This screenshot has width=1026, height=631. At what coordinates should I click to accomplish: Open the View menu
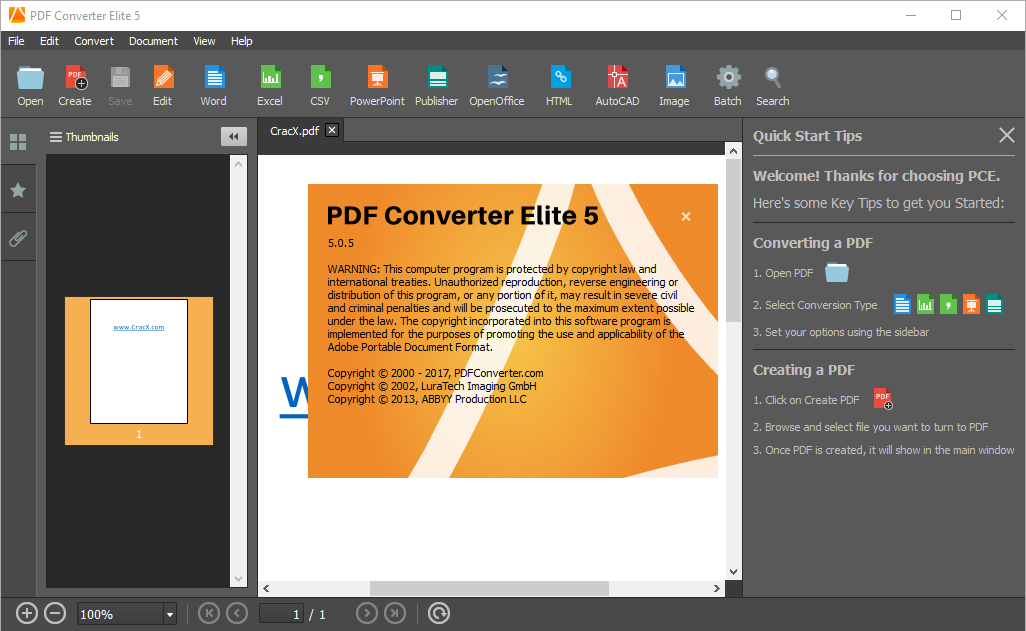(x=204, y=41)
